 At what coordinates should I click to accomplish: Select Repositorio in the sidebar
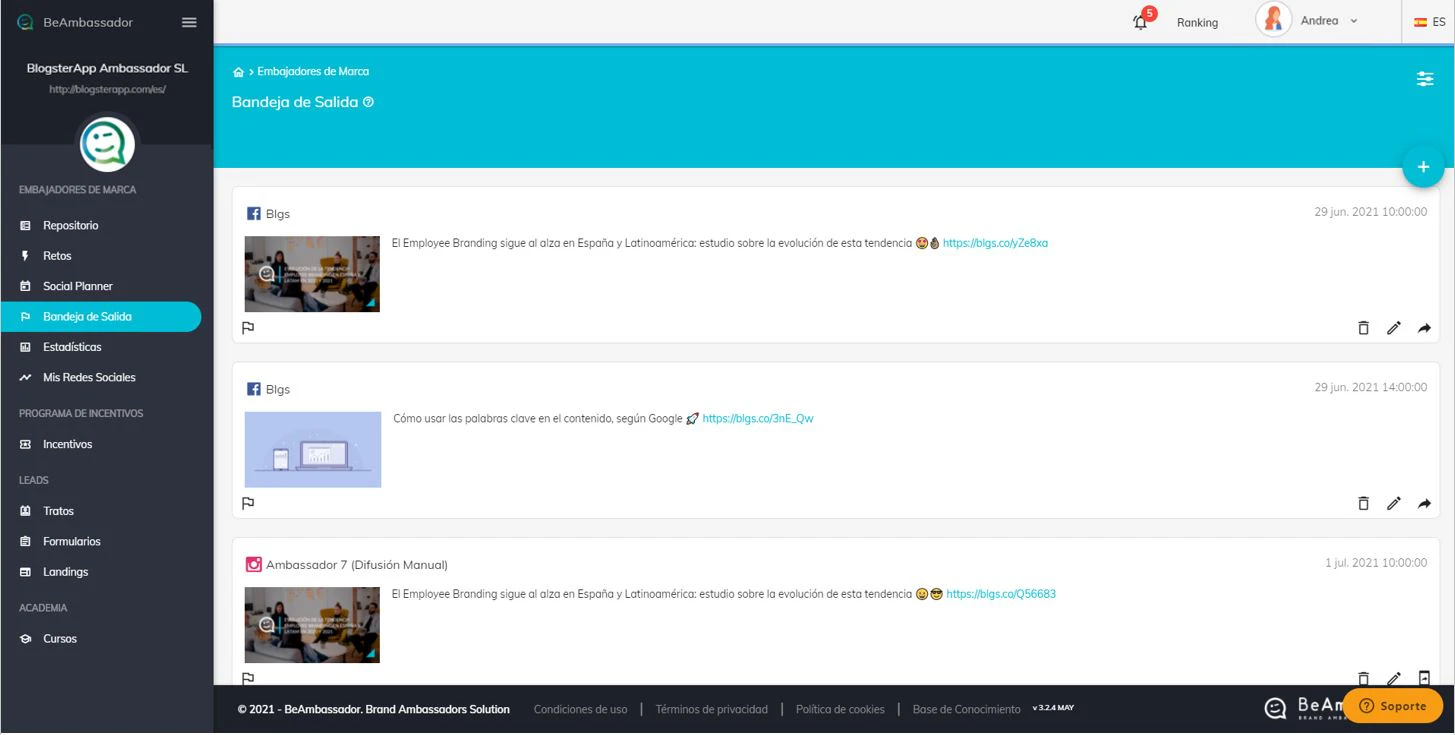pyautogui.click(x=72, y=225)
